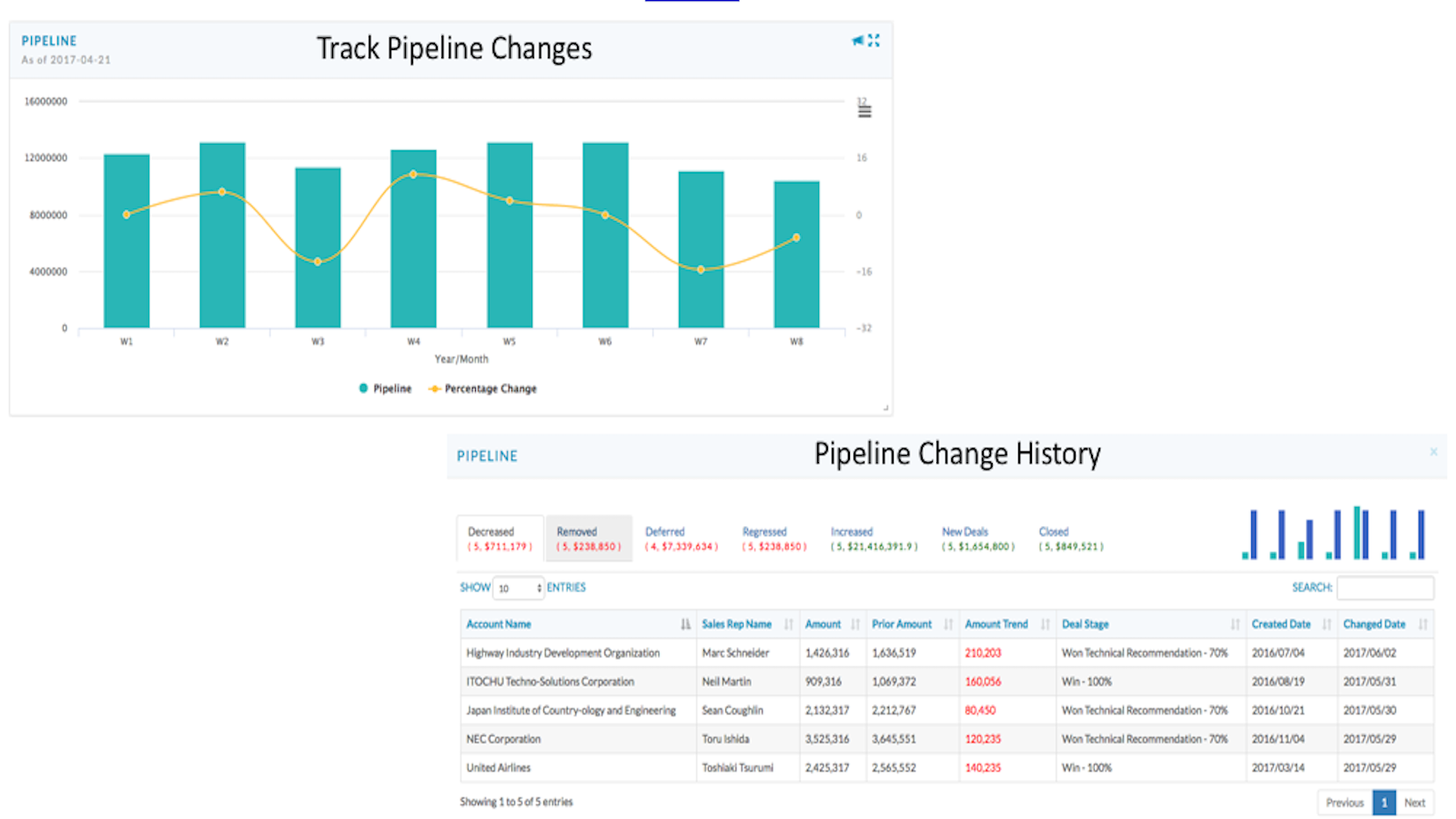The image size is (1456, 819).
Task: Click the Year/Month axis label
Action: point(461,359)
